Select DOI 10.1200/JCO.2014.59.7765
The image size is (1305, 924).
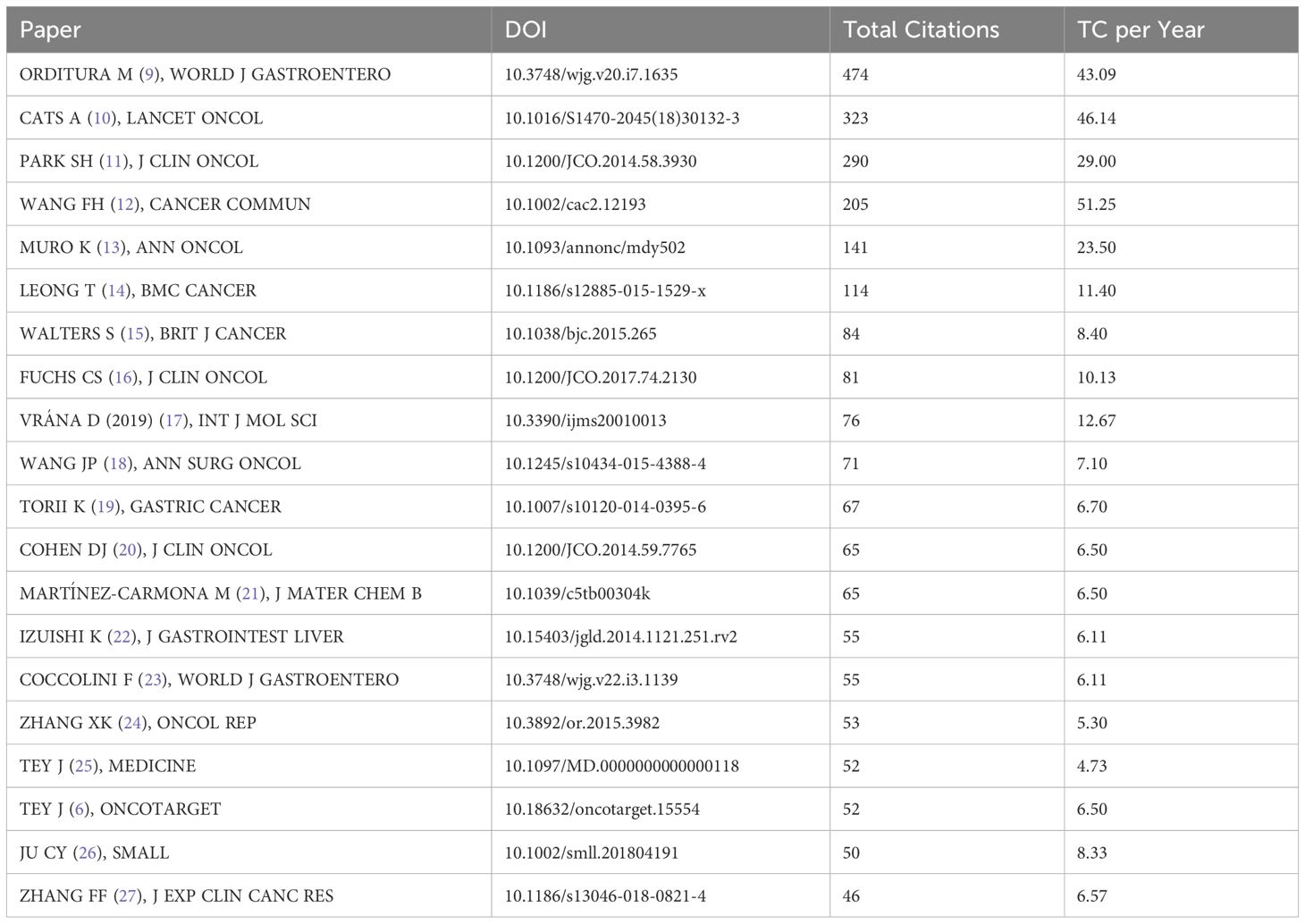click(601, 550)
